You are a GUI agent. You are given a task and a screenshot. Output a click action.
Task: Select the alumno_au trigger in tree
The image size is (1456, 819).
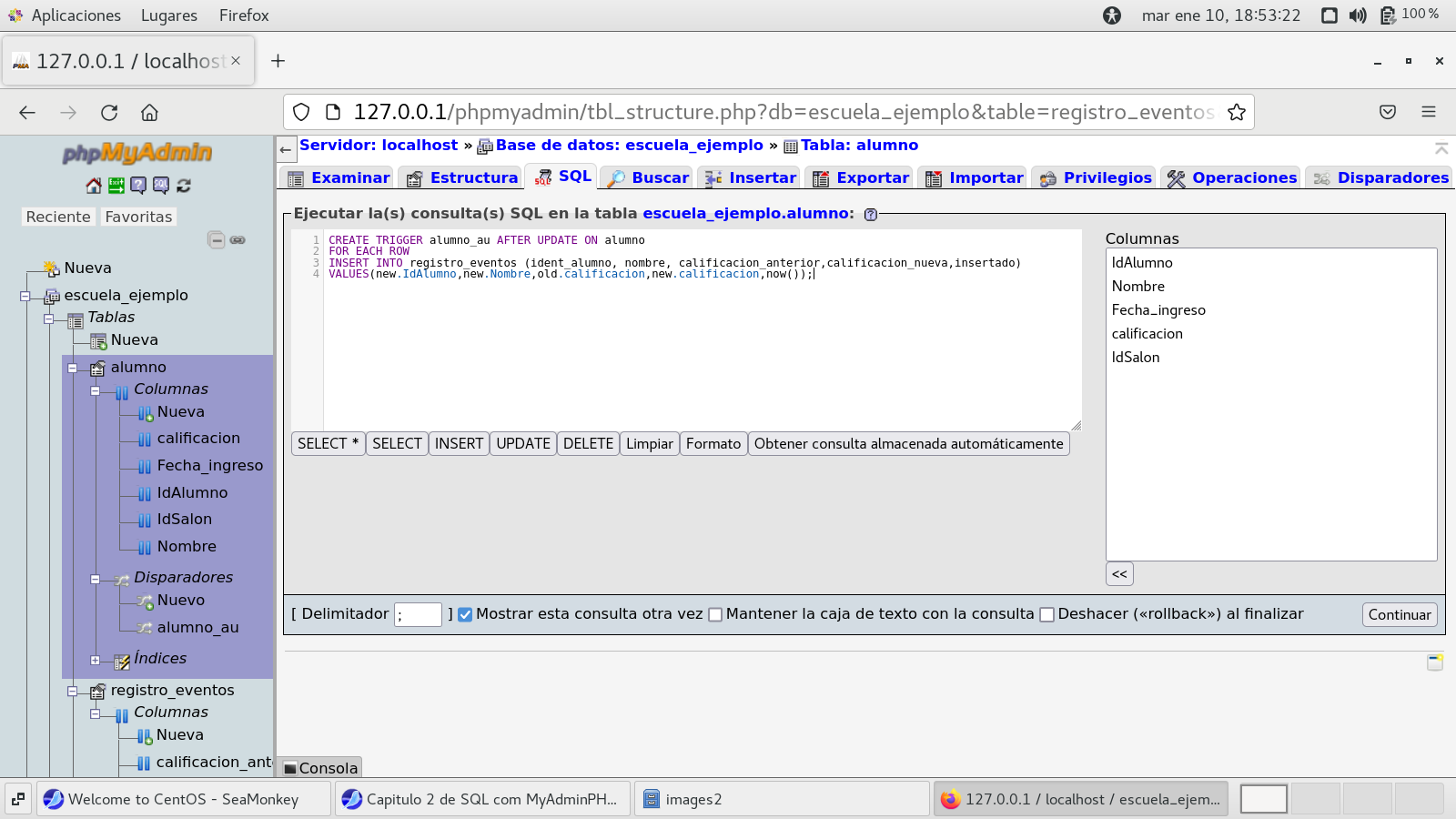pyautogui.click(x=197, y=628)
